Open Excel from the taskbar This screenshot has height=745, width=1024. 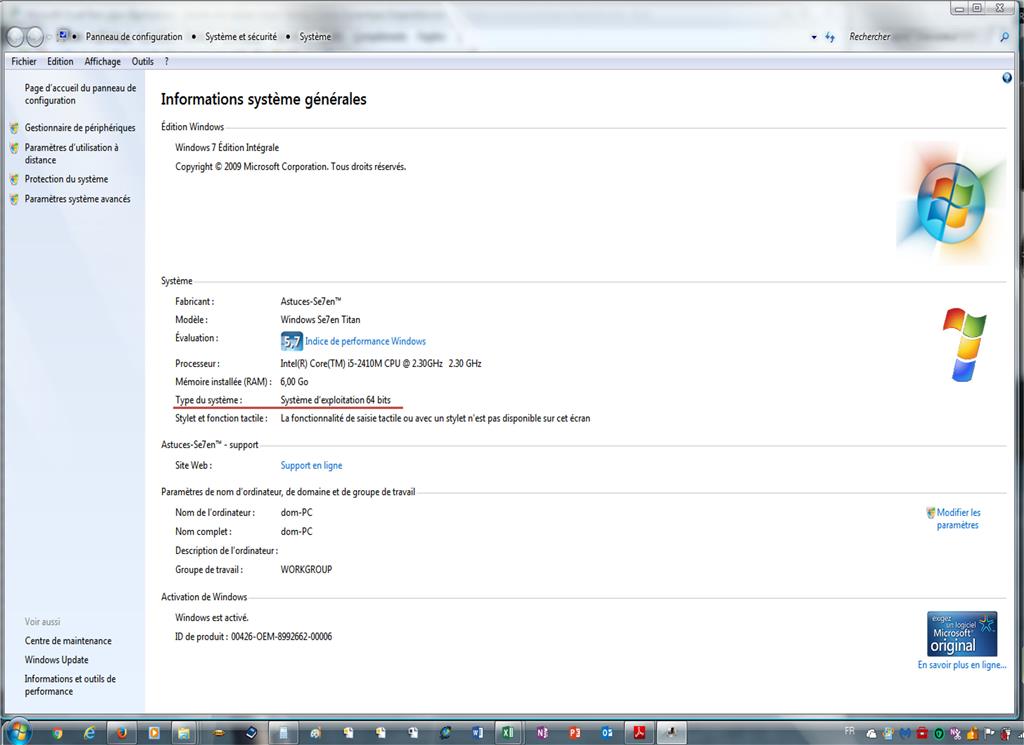507,733
